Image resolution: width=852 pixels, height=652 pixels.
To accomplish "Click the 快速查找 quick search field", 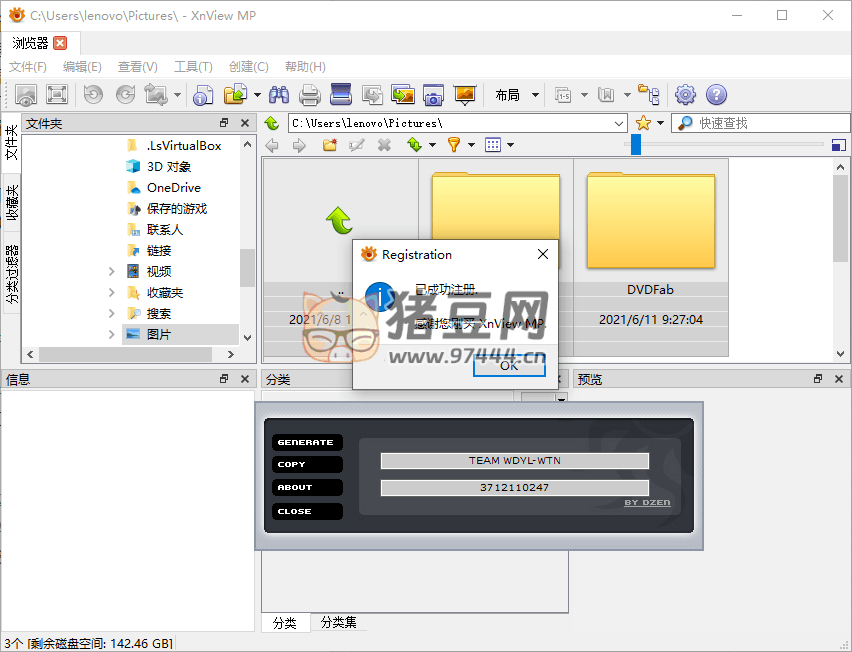I will [760, 123].
